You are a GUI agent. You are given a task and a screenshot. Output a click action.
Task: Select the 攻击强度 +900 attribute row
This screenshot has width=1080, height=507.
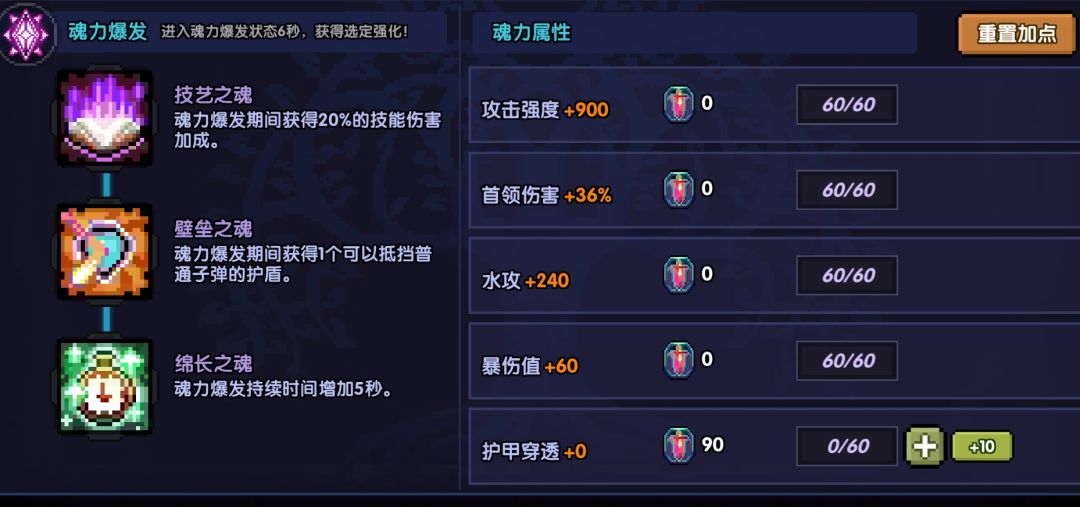click(x=545, y=110)
